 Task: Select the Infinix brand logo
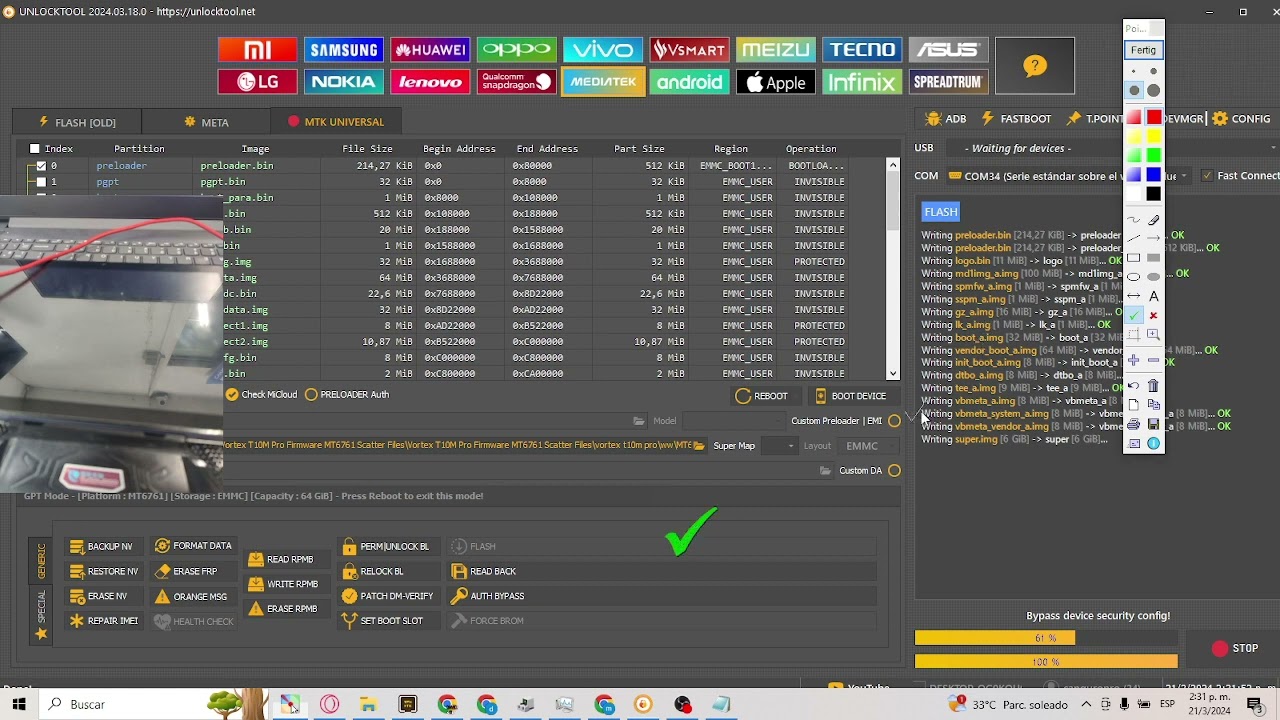pos(862,82)
